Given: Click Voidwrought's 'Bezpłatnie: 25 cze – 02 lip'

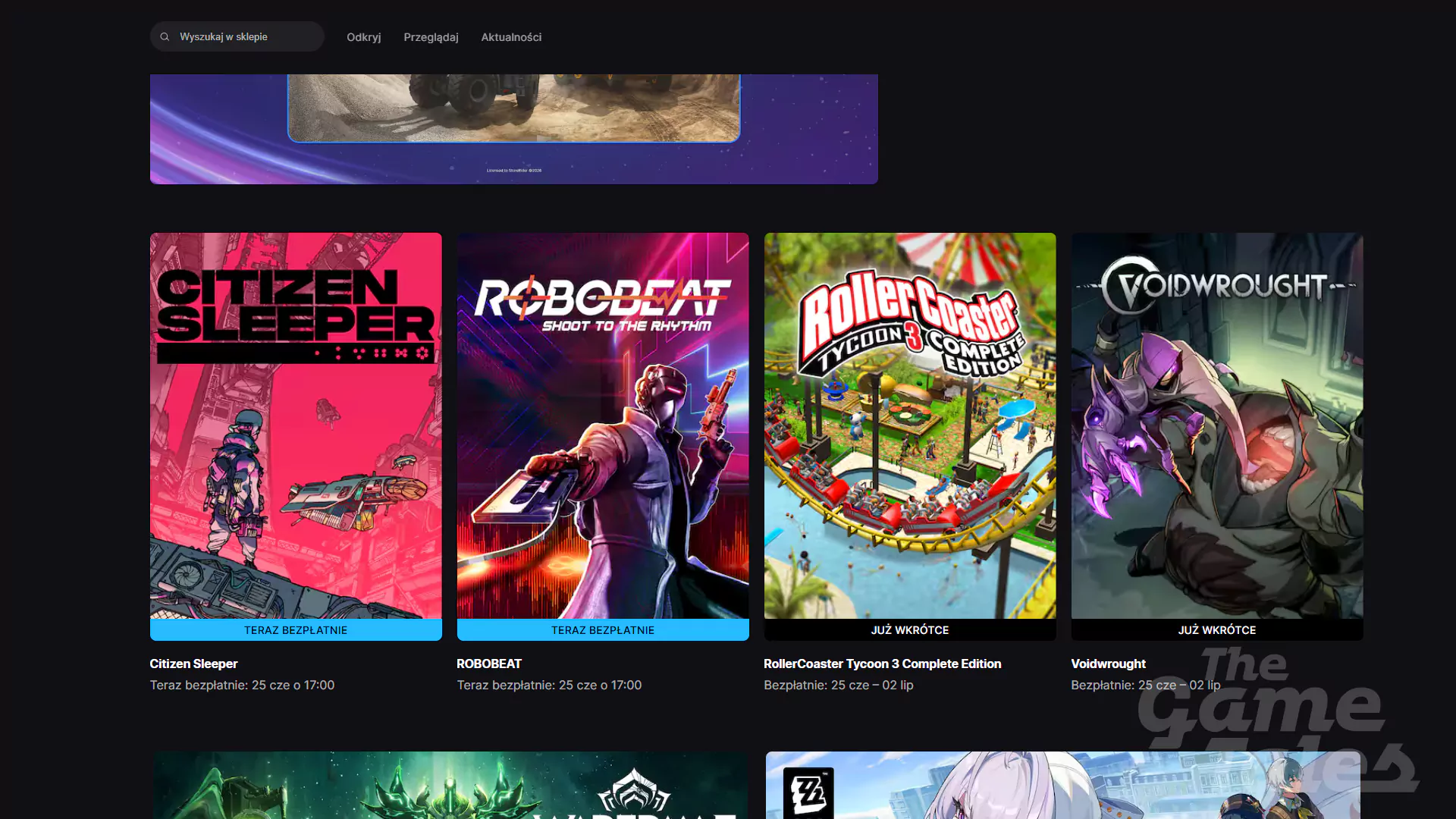Looking at the screenshot, I should click(1146, 685).
